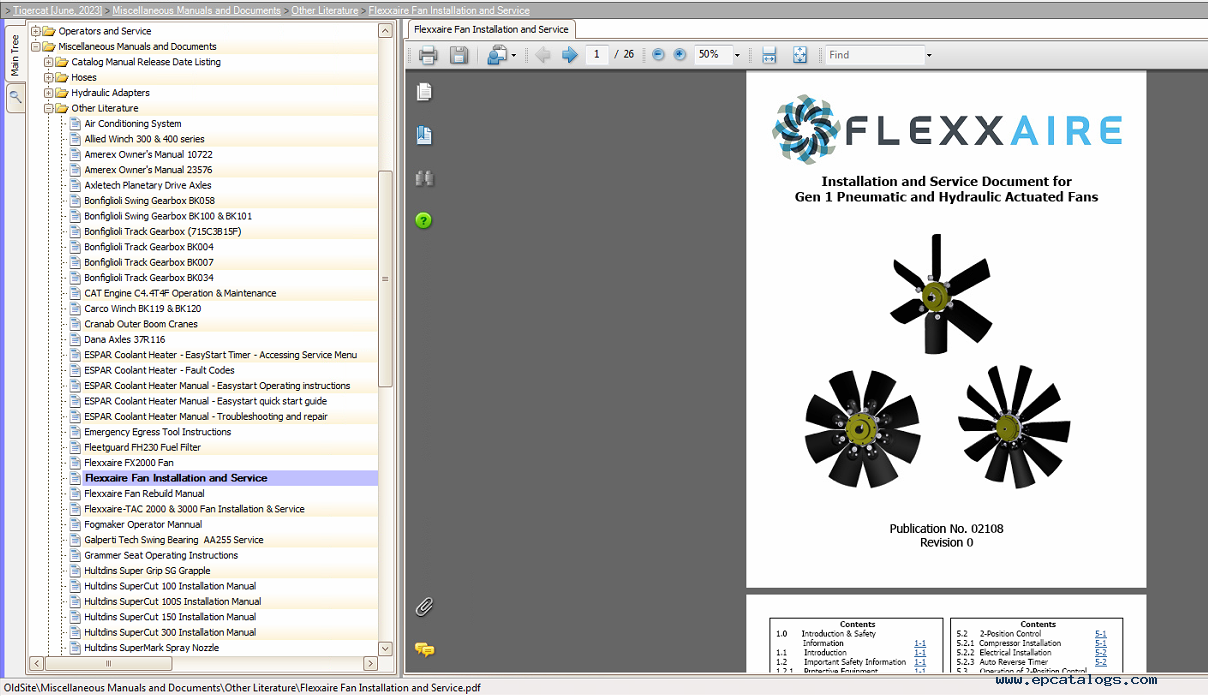This screenshot has height=696, width=1208.
Task: Expand the Operators and Service folder
Action: (36, 31)
